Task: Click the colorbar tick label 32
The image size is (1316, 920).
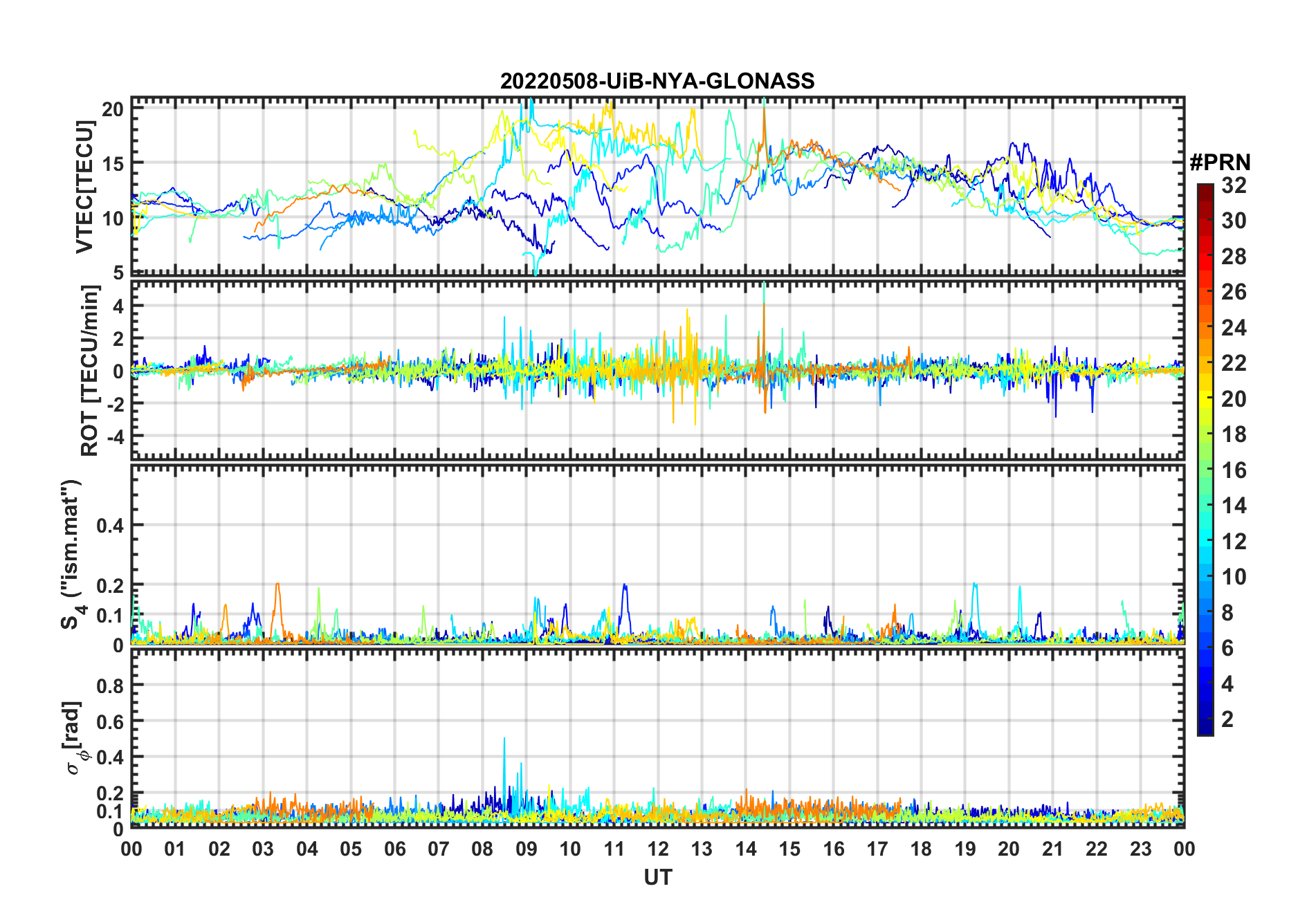Action: [x=1234, y=185]
